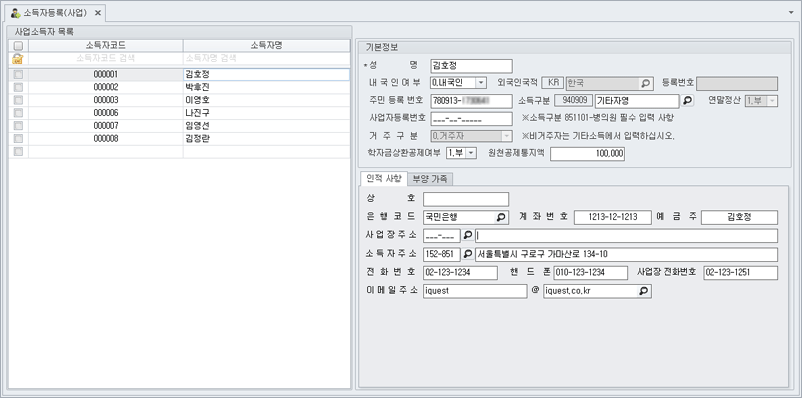The height and width of the screenshot is (398, 802).
Task: Select 김호정 in the earner list
Action: 266,75
